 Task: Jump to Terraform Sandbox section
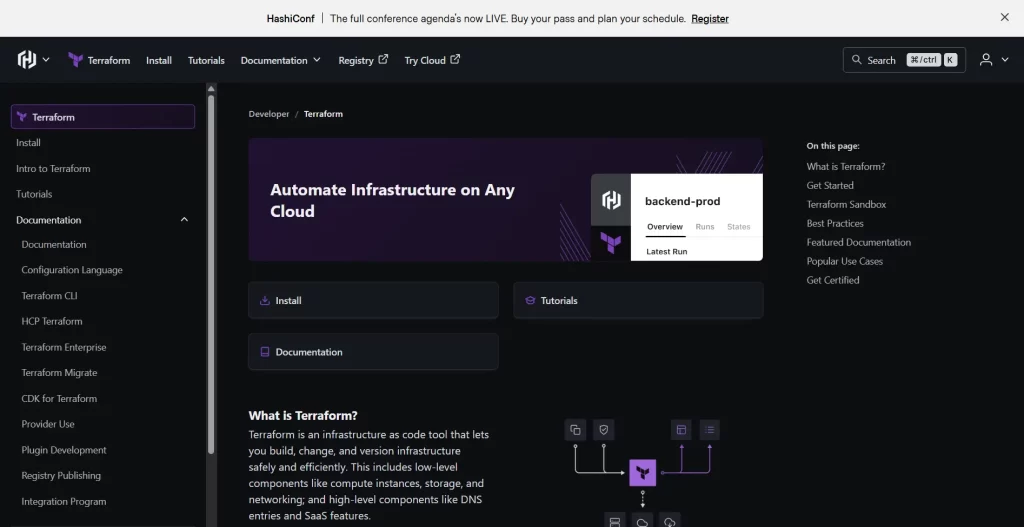point(846,204)
